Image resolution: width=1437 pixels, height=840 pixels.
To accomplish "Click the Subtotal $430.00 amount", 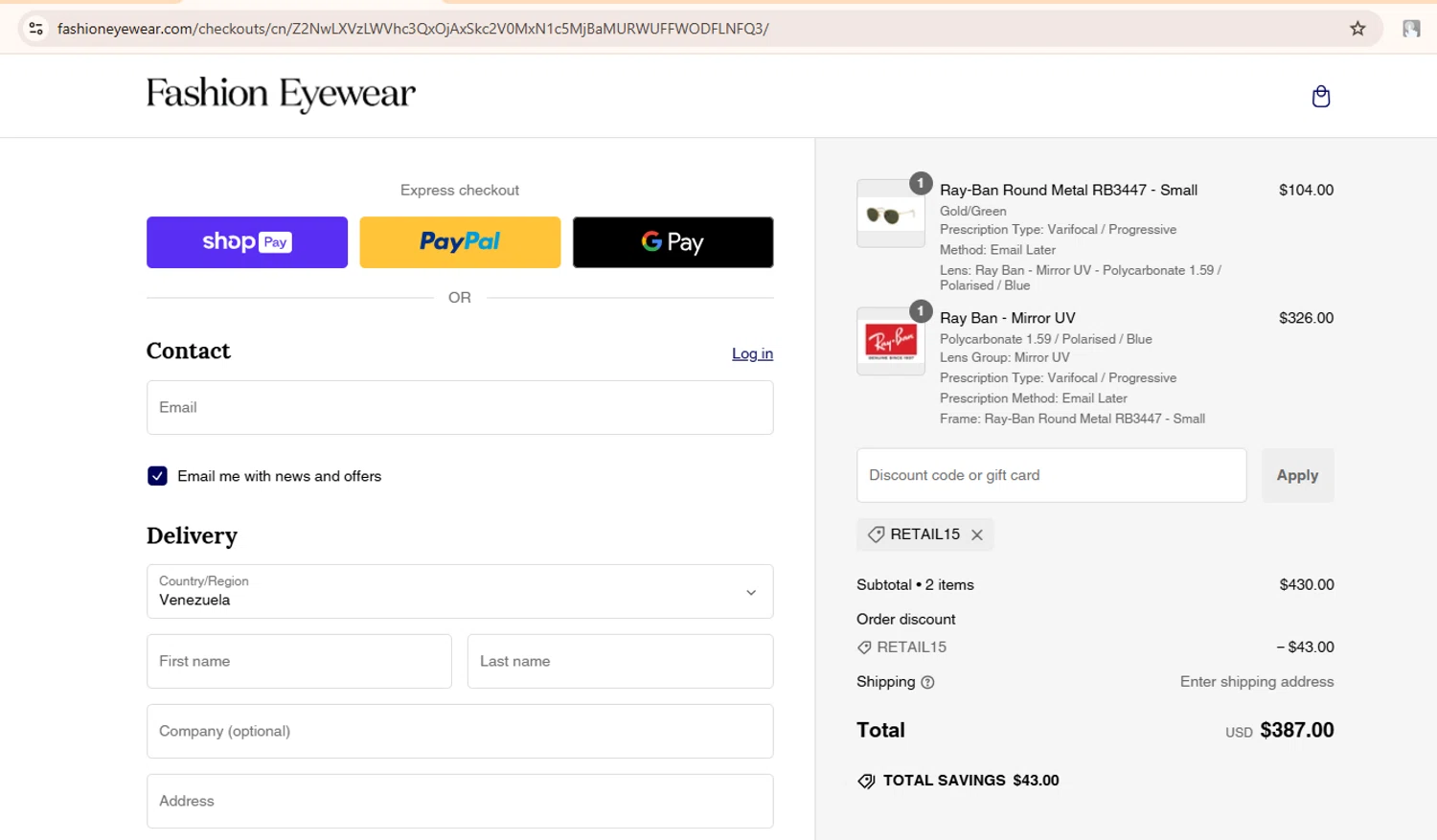I will point(1307,584).
